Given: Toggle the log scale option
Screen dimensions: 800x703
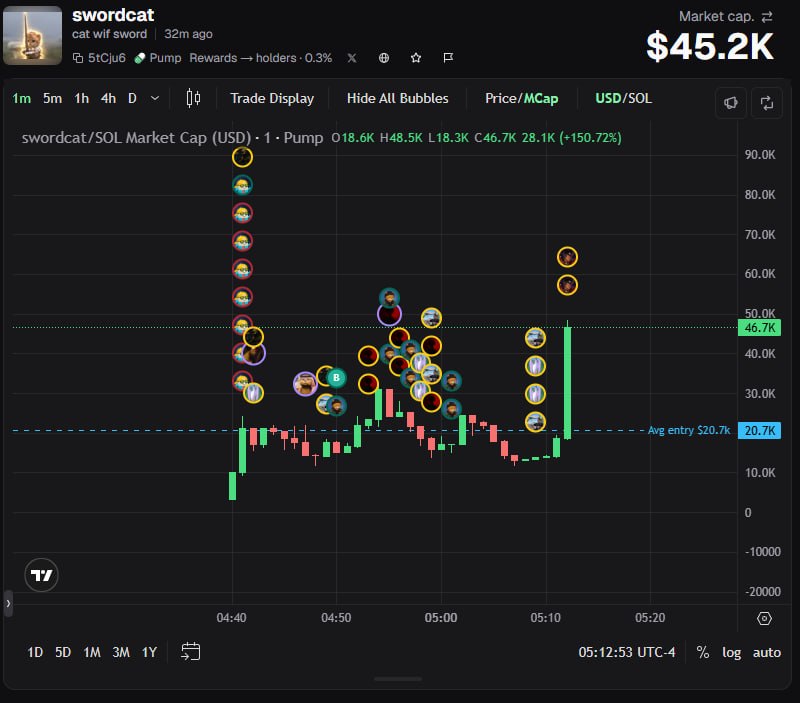Looking at the screenshot, I should (731, 652).
